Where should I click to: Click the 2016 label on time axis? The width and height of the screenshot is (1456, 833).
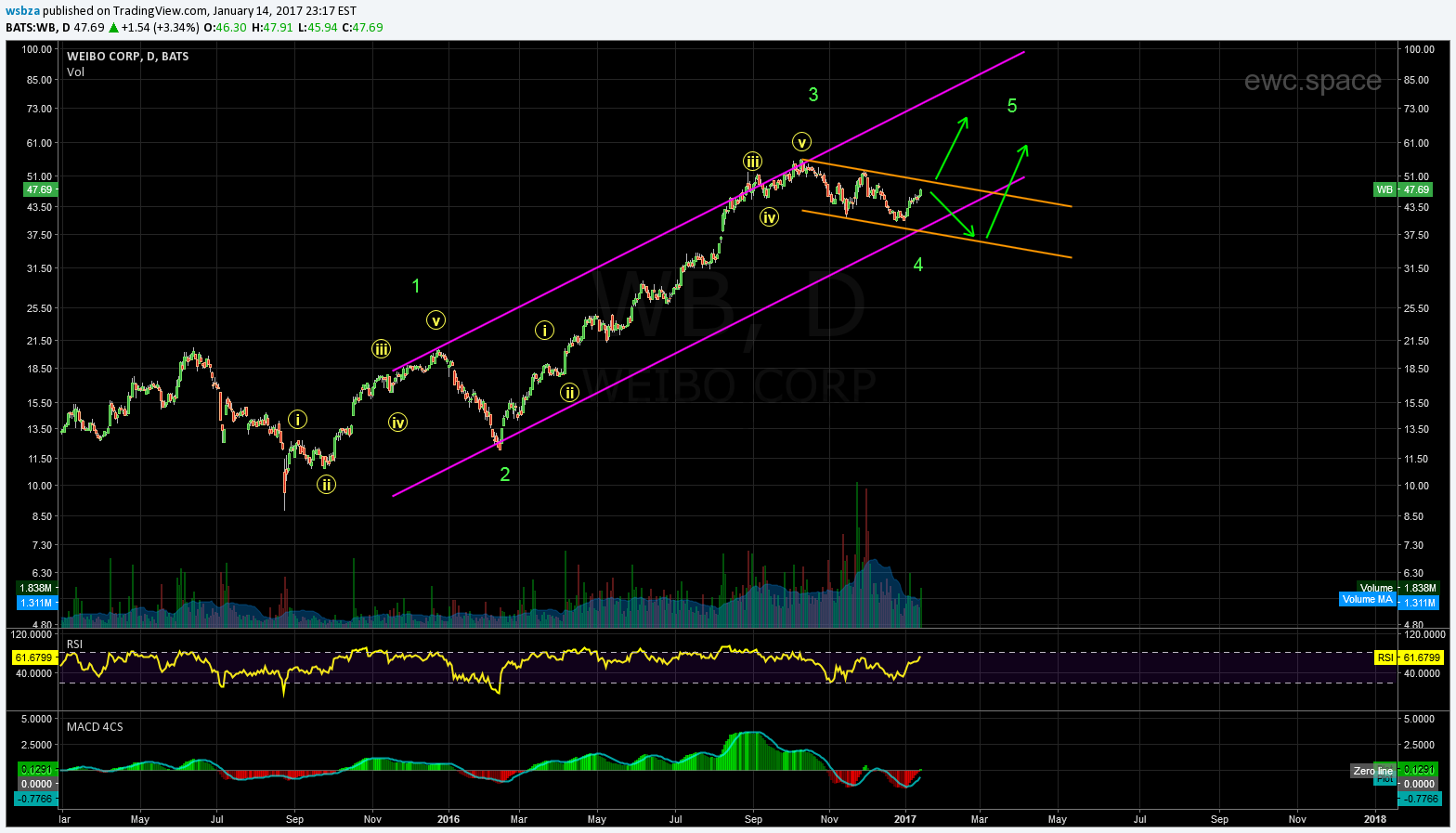coord(448,819)
